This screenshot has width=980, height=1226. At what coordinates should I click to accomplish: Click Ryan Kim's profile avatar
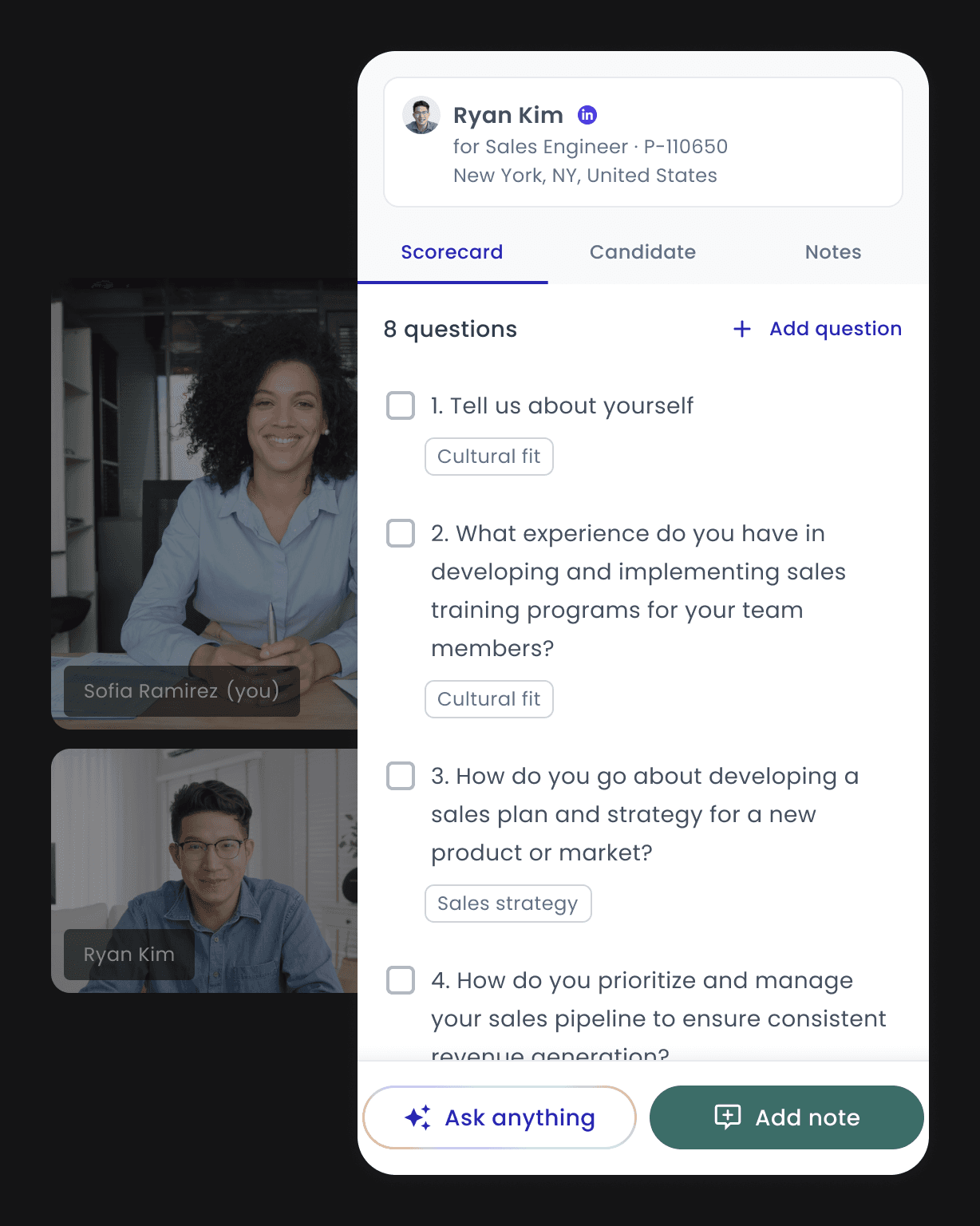tap(421, 116)
